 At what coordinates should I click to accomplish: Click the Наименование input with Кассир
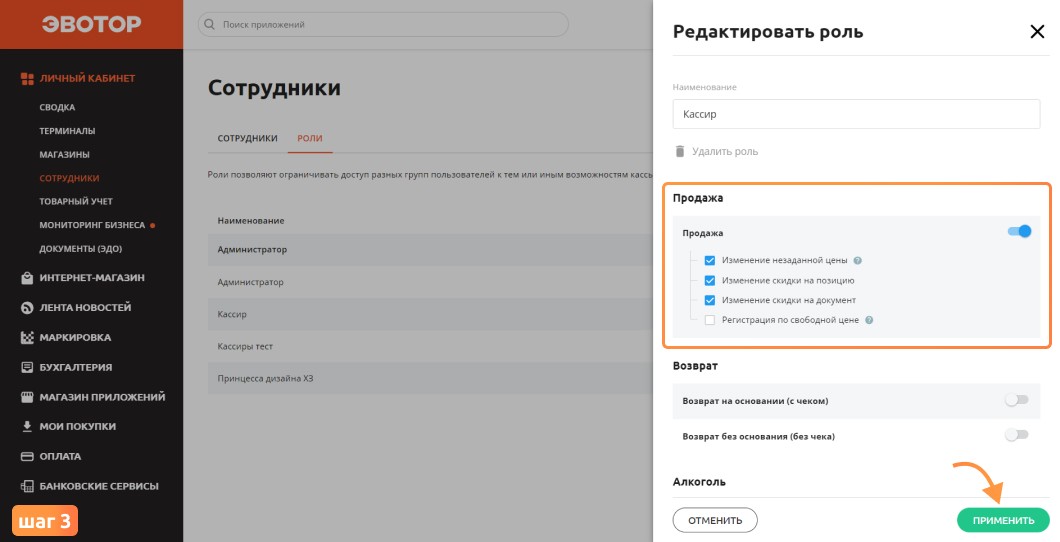(856, 114)
